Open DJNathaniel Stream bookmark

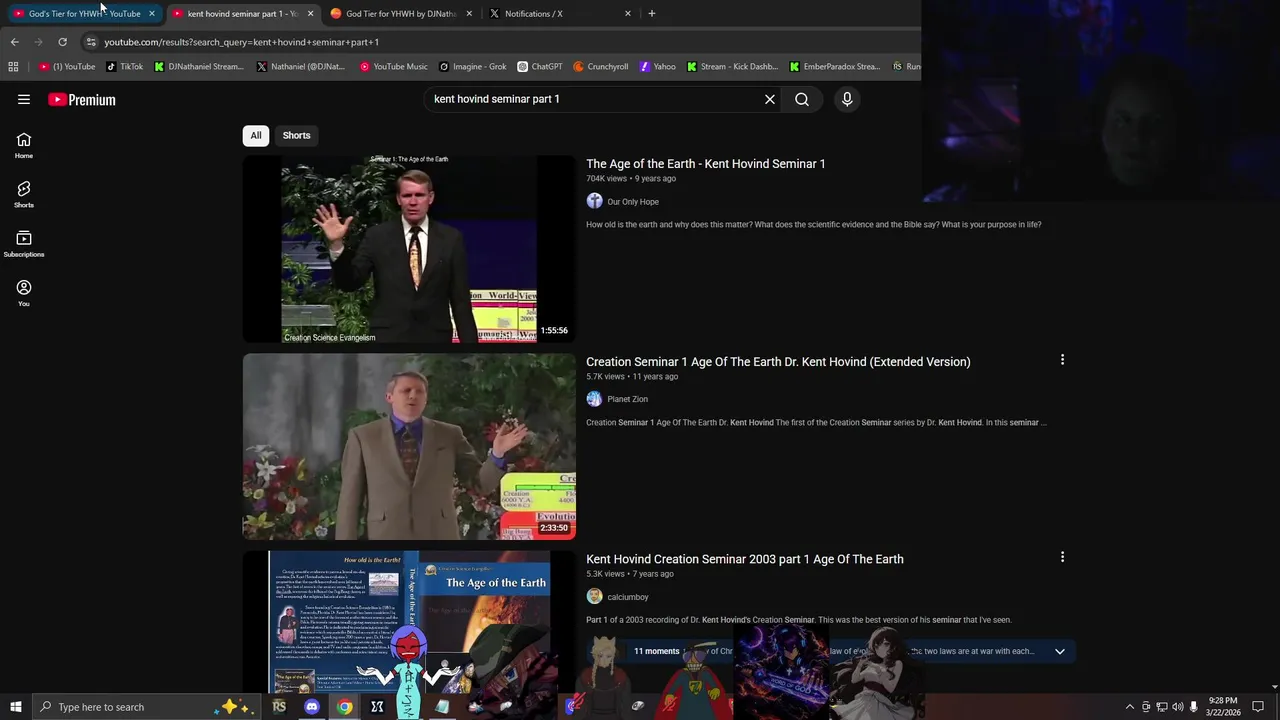tap(198, 67)
